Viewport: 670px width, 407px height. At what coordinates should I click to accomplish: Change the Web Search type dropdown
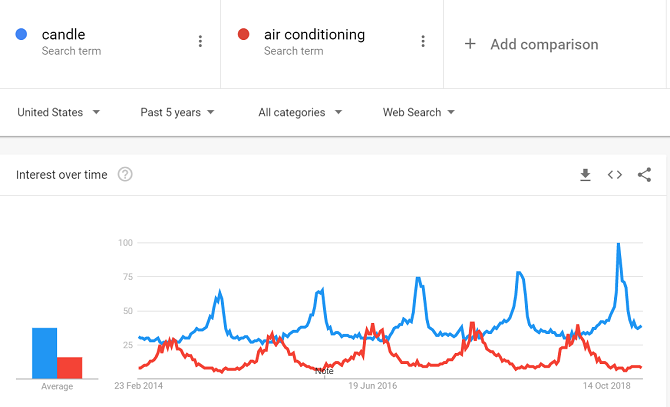(419, 112)
